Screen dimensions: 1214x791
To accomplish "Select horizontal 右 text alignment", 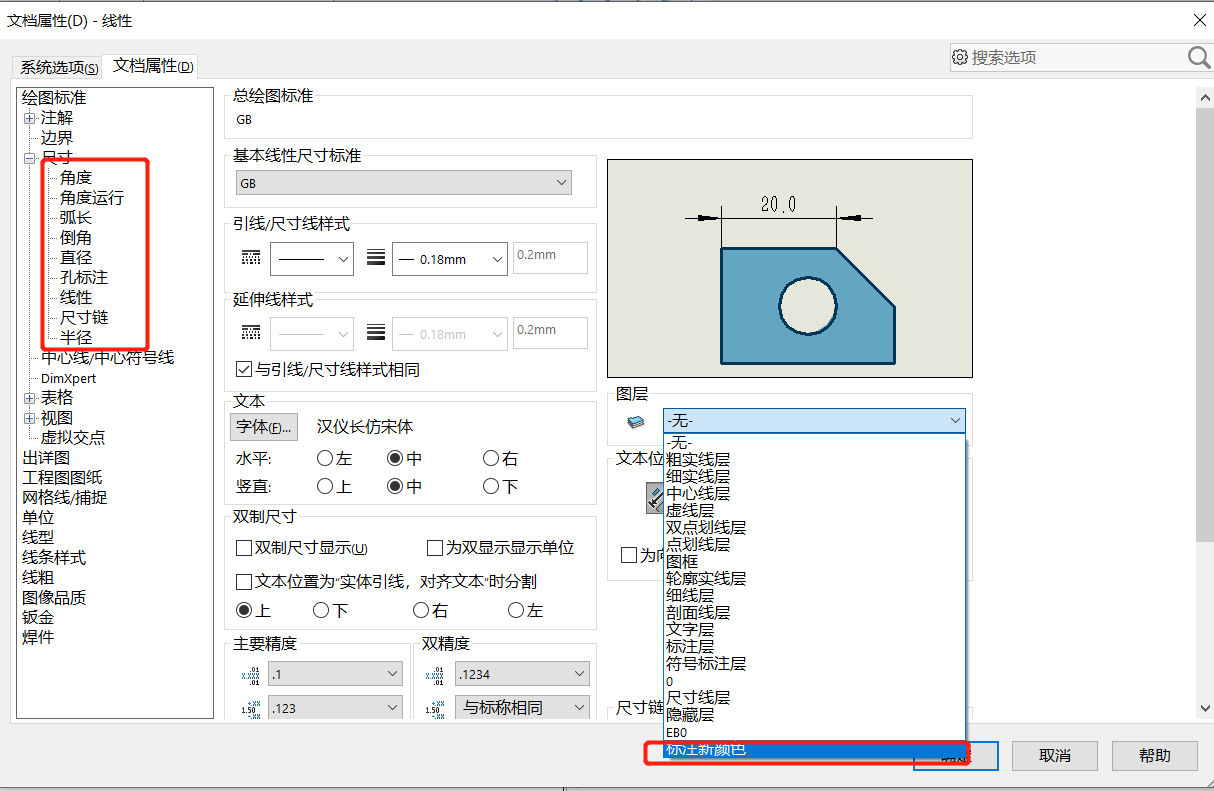I will (491, 458).
